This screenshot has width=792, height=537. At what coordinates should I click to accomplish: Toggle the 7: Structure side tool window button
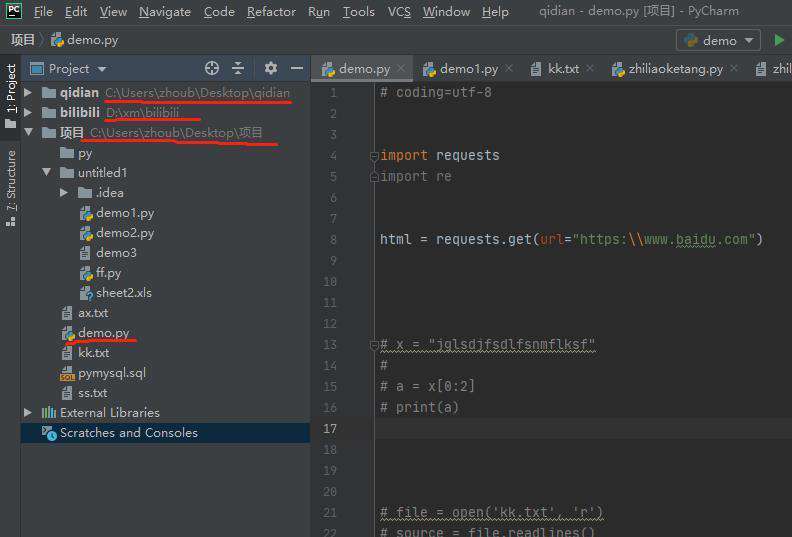[11, 187]
